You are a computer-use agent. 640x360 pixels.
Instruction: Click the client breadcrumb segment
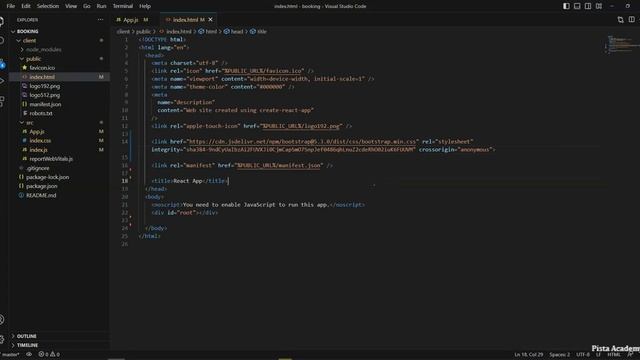click(x=123, y=31)
